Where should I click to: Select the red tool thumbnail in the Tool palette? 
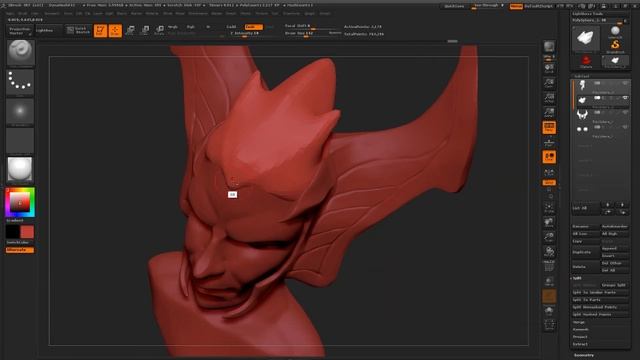point(586,62)
